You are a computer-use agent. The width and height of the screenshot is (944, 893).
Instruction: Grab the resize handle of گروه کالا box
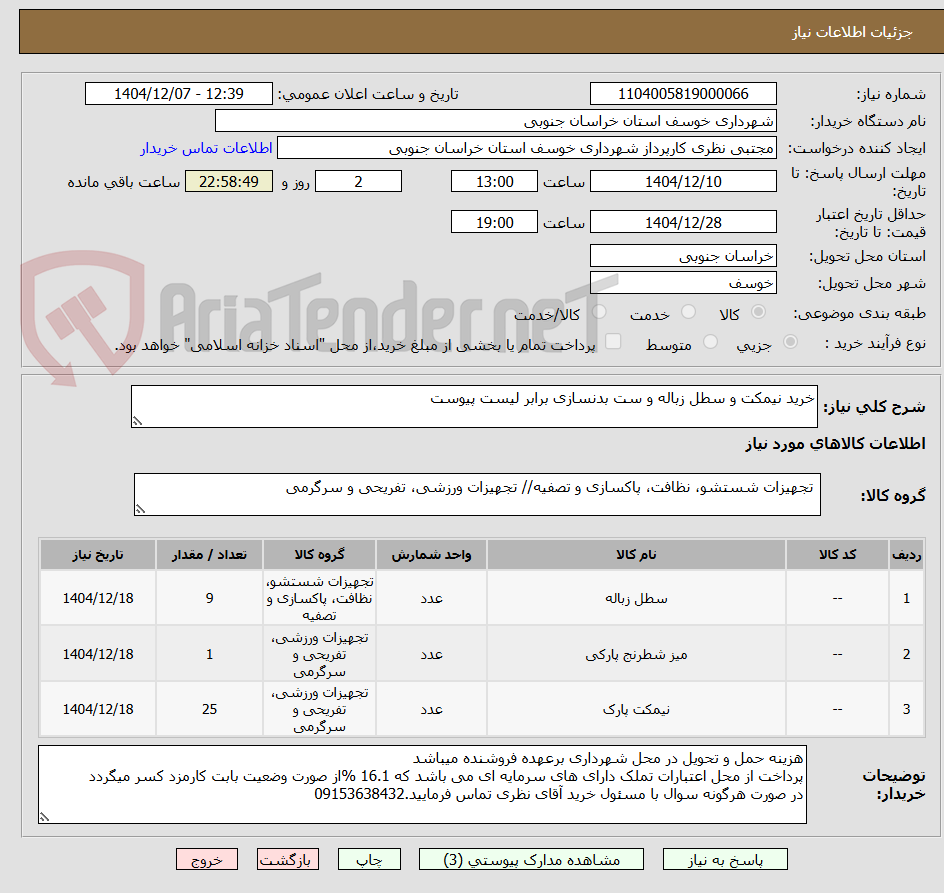pyautogui.click(x=140, y=509)
